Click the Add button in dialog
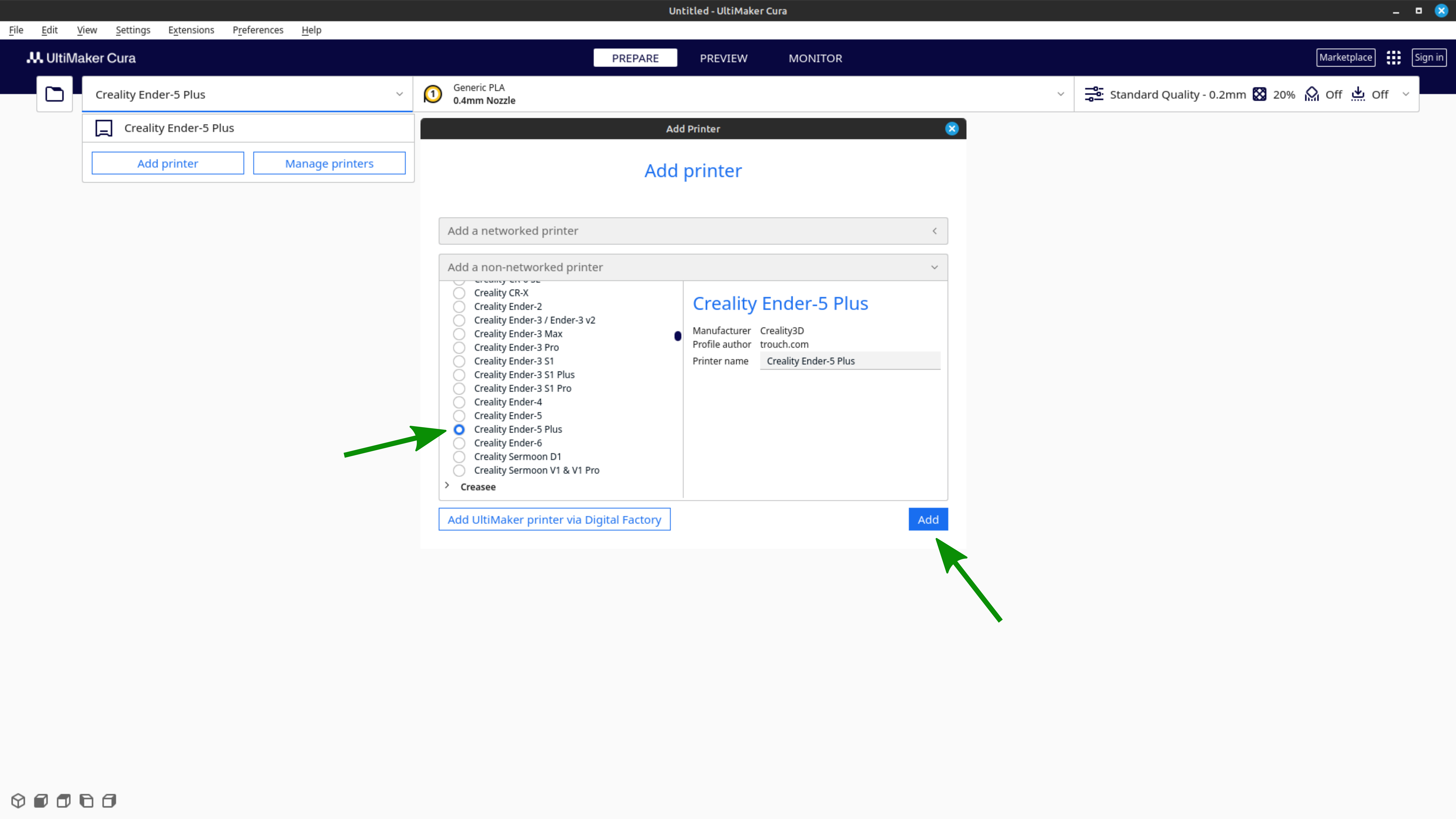The width and height of the screenshot is (1456, 819). 928,520
